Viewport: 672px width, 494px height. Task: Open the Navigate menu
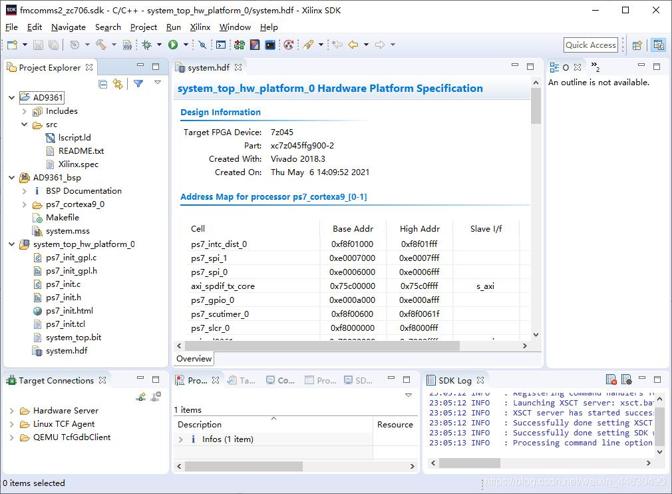[68, 27]
